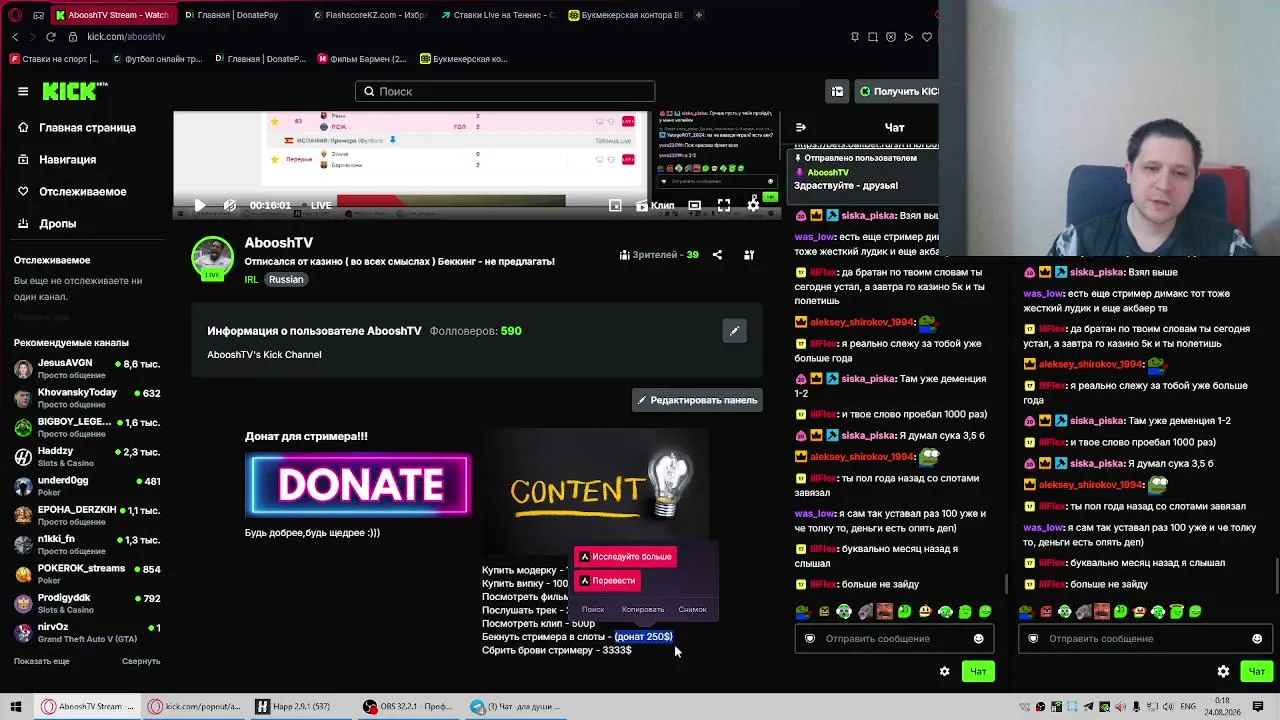Choose Исследуйте больше in the popup
The width and height of the screenshot is (1280, 720).
(625, 557)
